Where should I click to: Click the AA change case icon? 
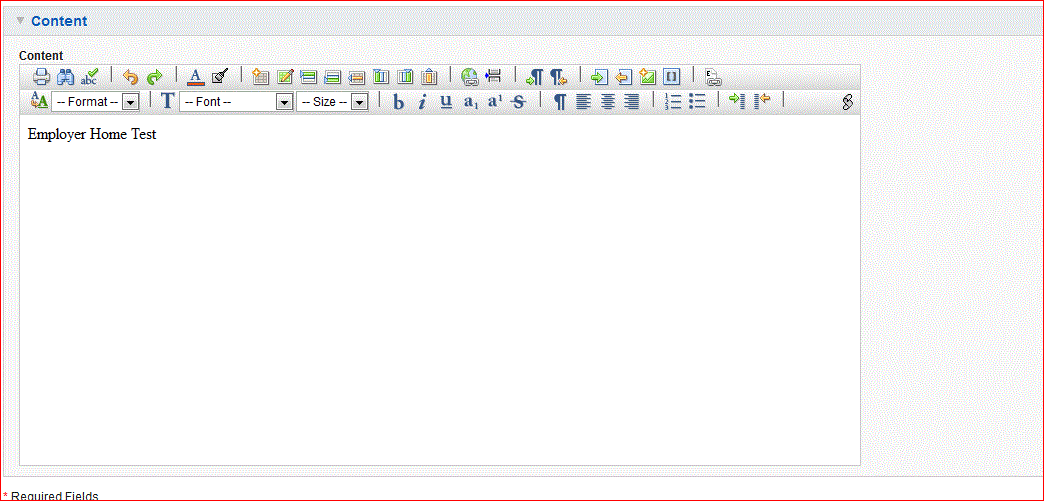39,101
